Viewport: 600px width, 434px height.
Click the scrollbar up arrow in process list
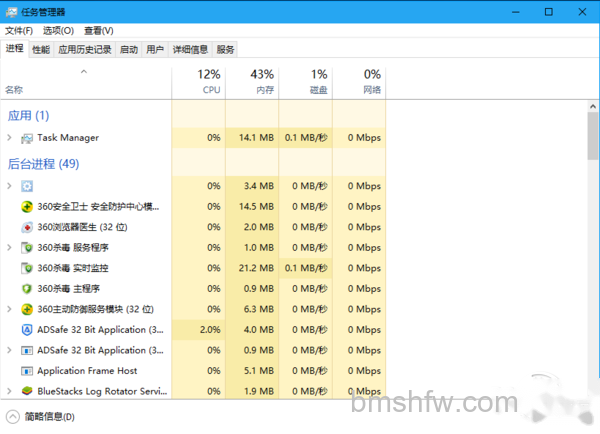tap(593, 106)
